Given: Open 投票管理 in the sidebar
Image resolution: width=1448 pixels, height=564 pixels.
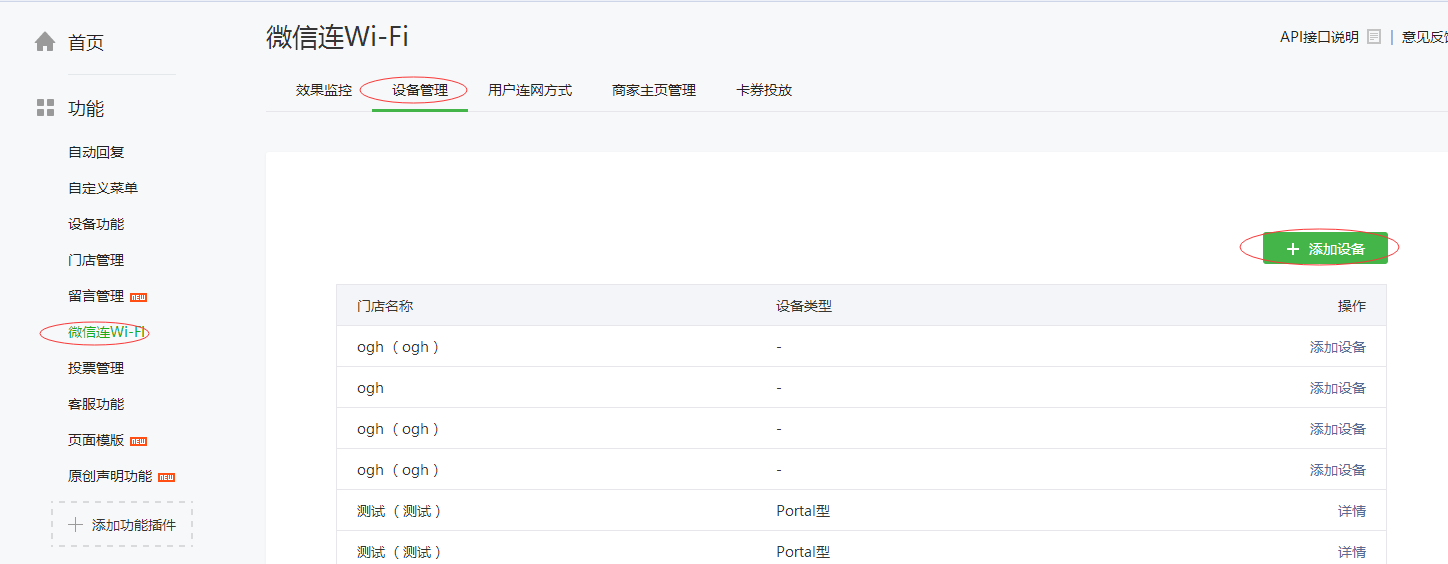Looking at the screenshot, I should [96, 368].
